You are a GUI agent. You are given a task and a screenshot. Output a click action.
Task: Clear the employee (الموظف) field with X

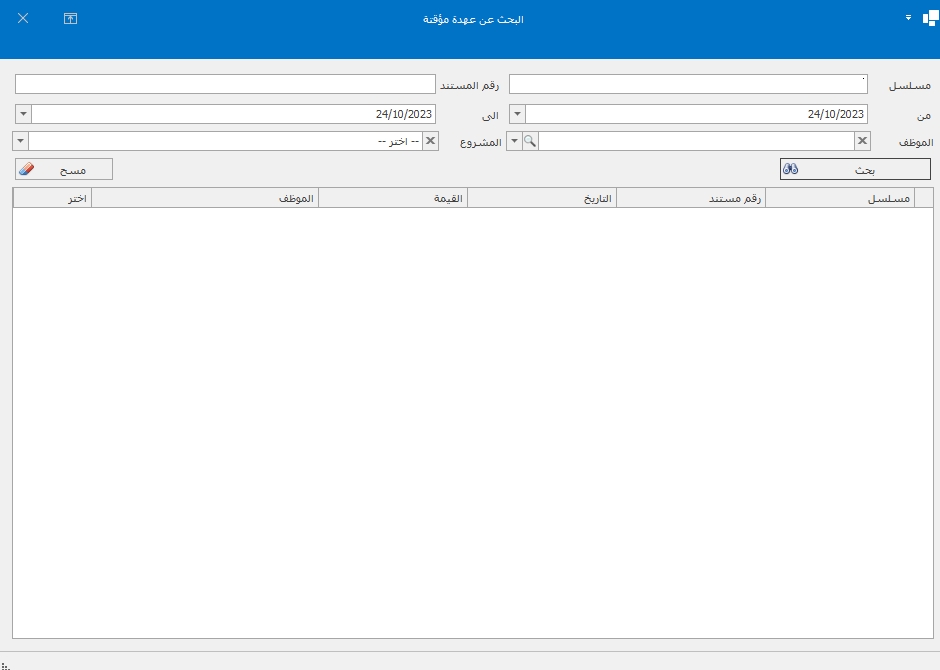[862, 142]
